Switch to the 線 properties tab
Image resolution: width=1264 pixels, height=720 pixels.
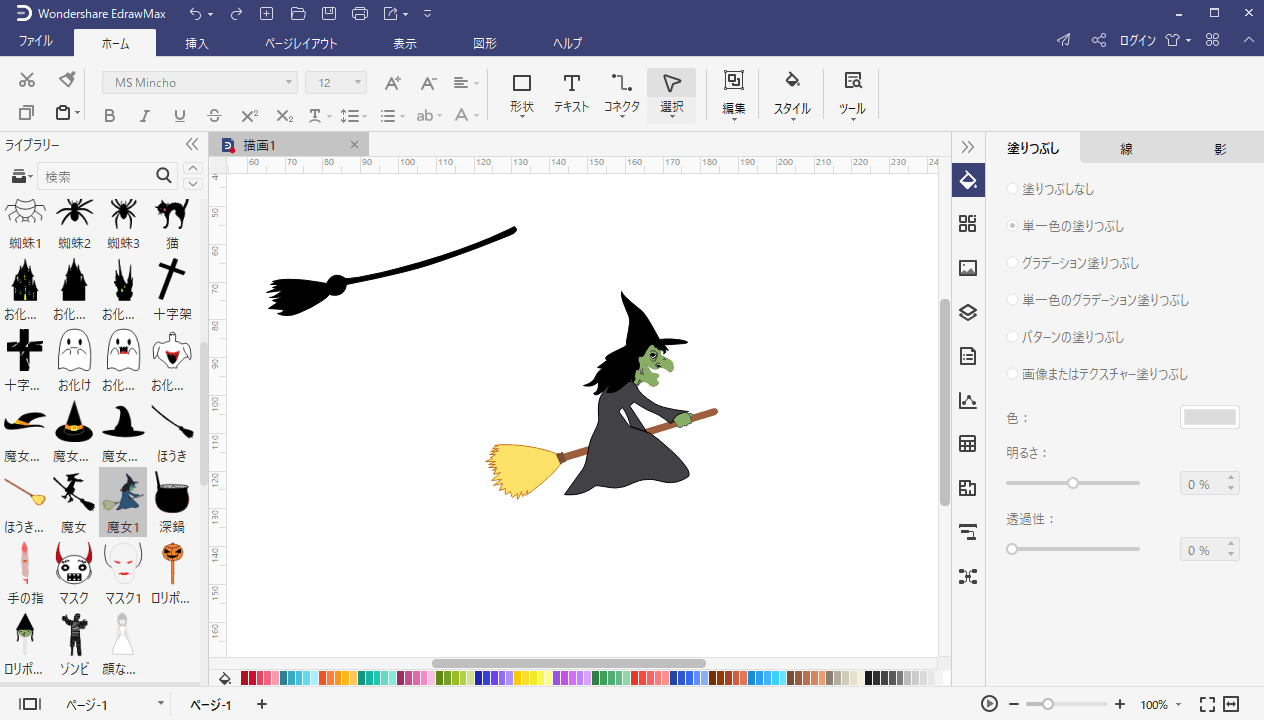(x=1126, y=149)
